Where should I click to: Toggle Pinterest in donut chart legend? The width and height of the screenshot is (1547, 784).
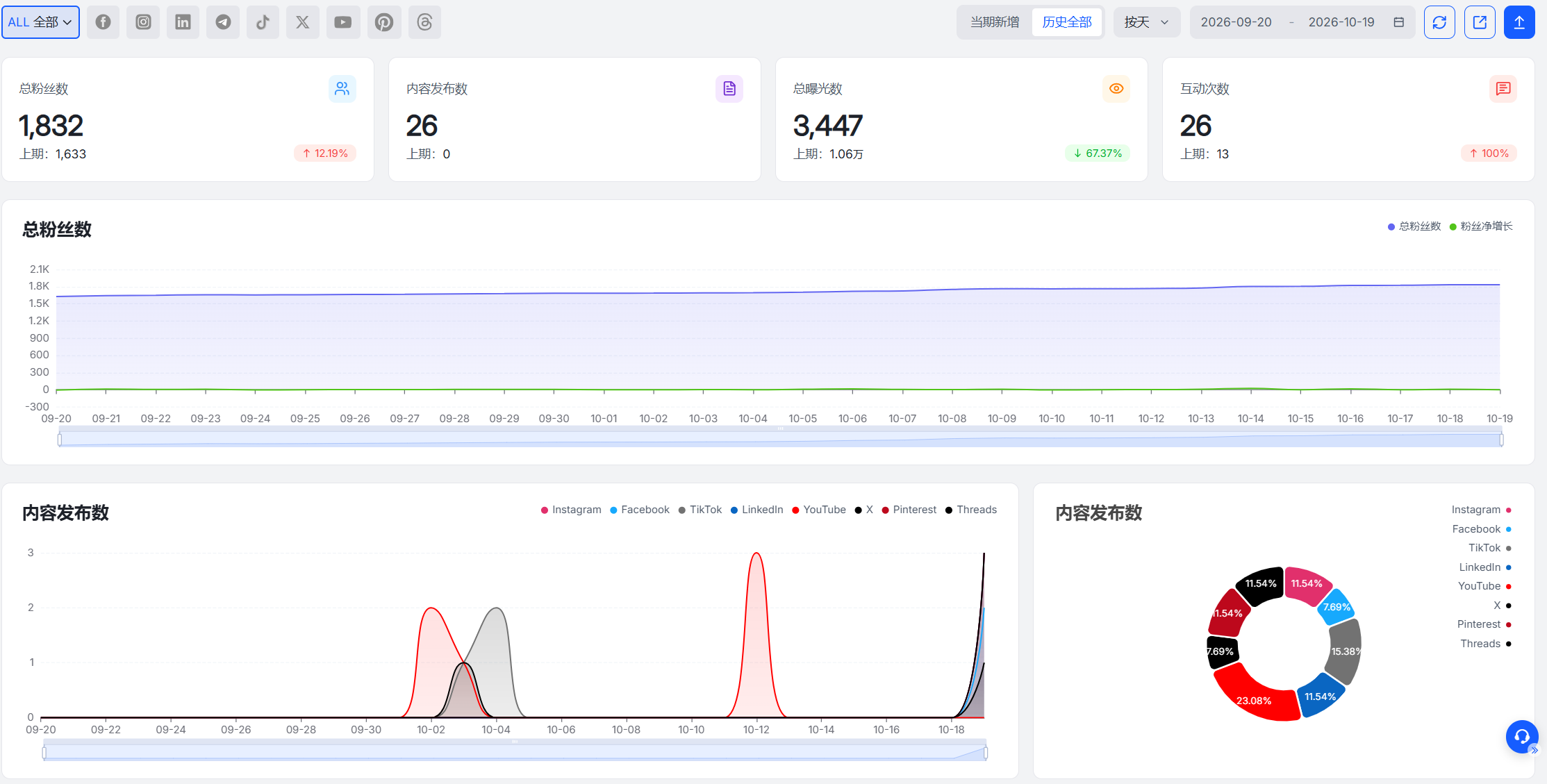(1484, 624)
